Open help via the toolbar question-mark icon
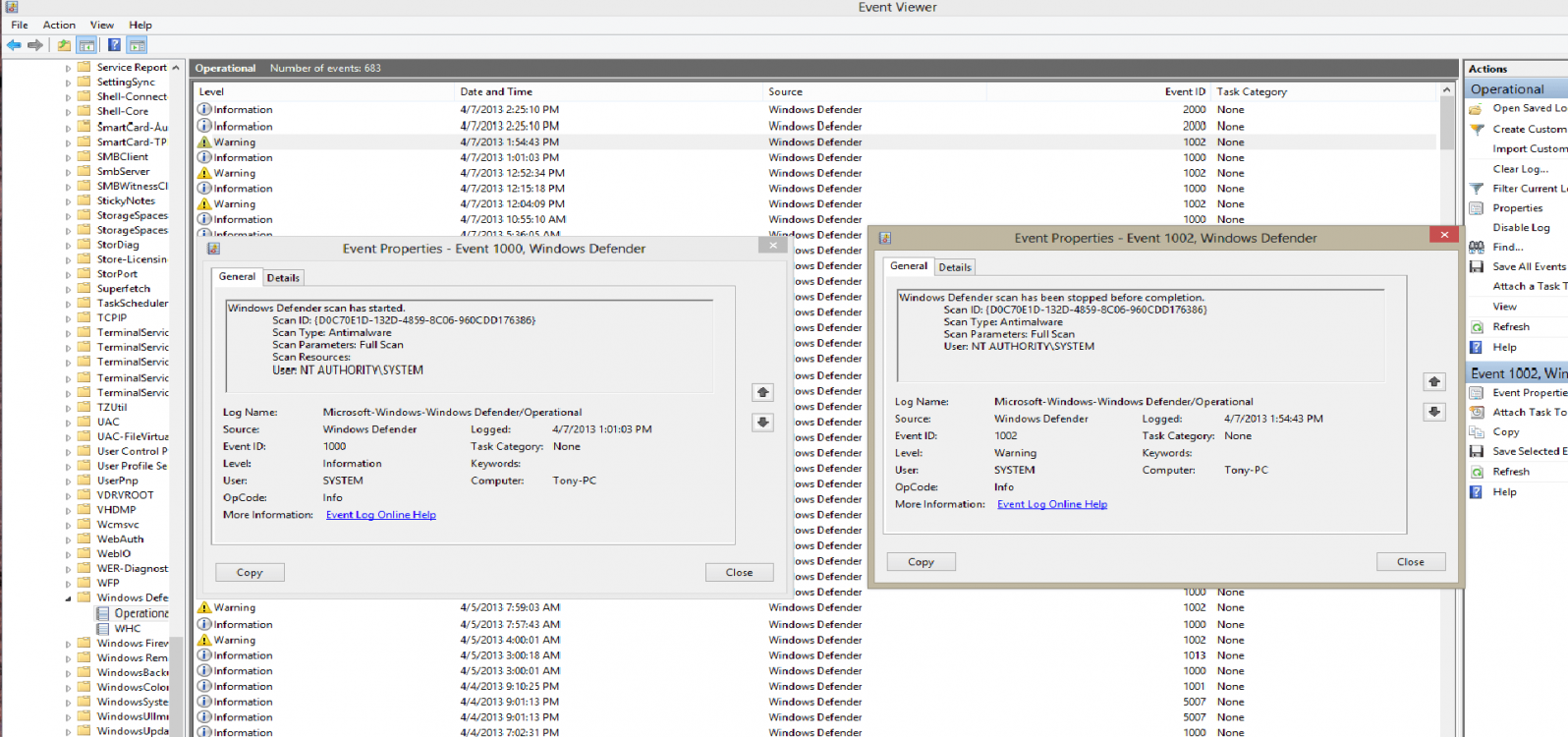 114,45
